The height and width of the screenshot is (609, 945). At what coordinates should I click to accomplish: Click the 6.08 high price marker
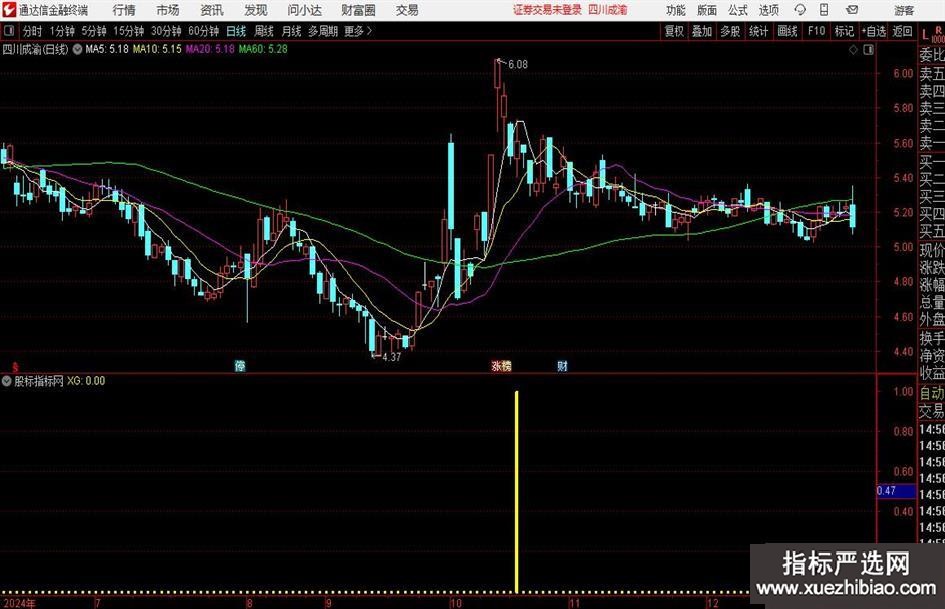pyautogui.click(x=518, y=65)
